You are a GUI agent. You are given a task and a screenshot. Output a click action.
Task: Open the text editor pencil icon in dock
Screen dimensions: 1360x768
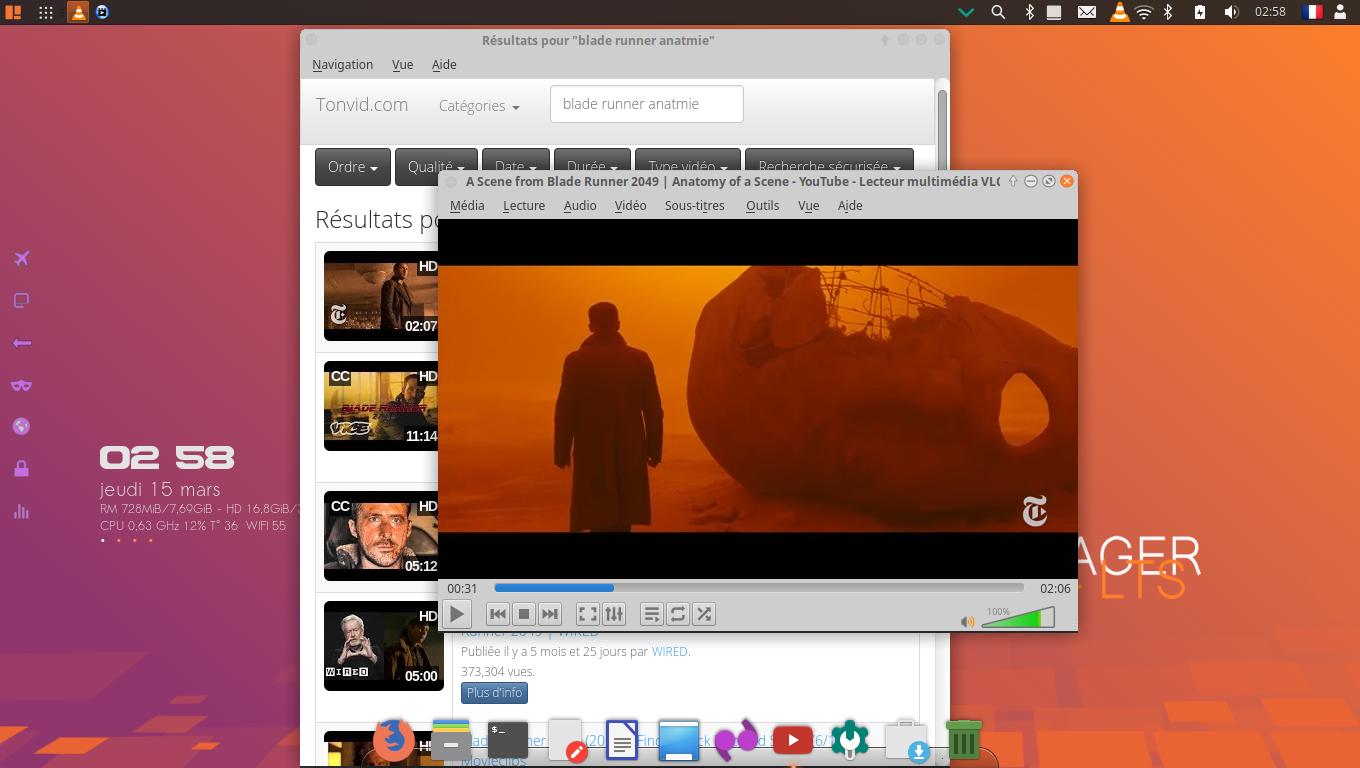tap(566, 741)
